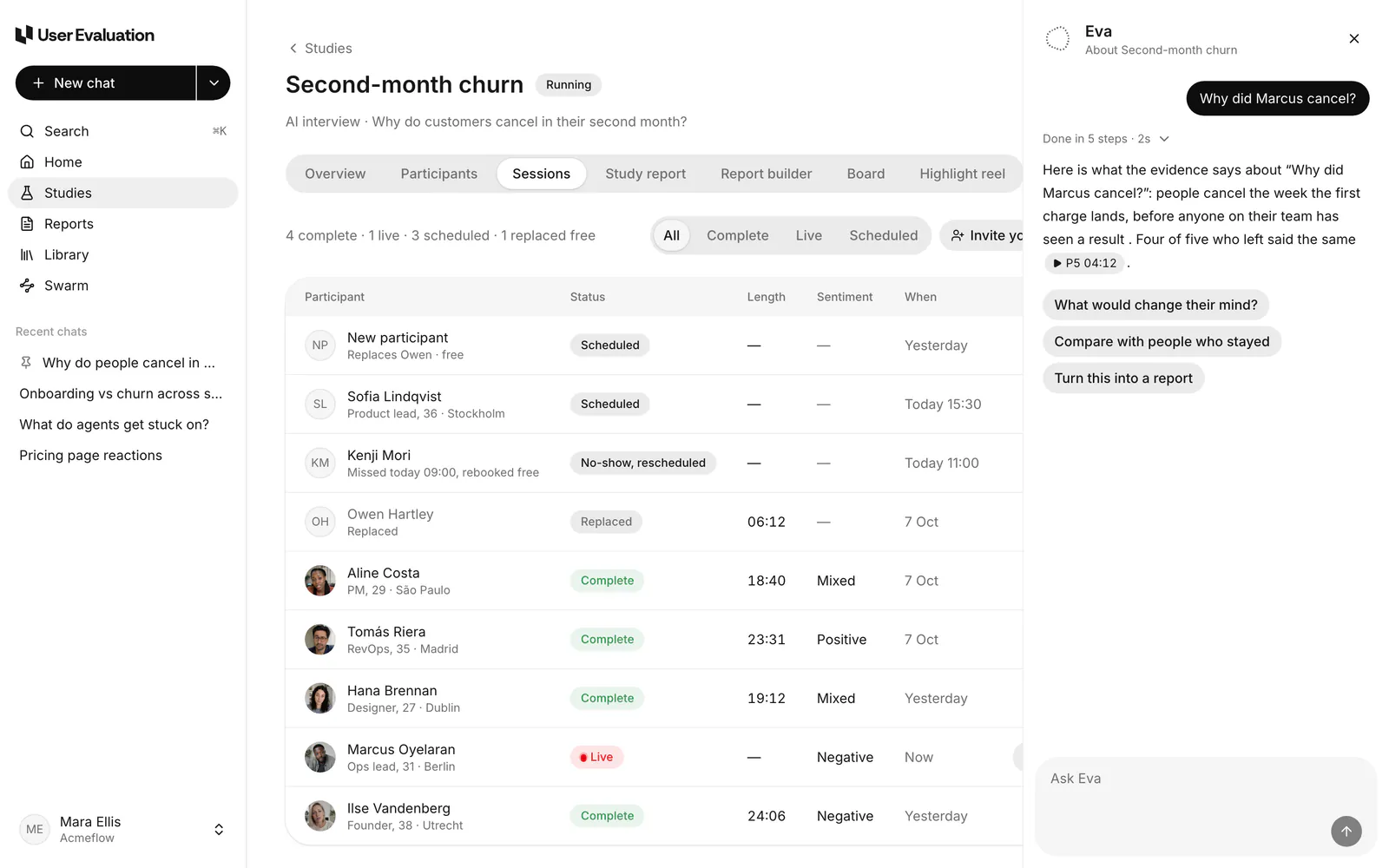Viewport: 1389px width, 868px height.
Task: Close the Eva chat panel
Action: (x=1354, y=38)
